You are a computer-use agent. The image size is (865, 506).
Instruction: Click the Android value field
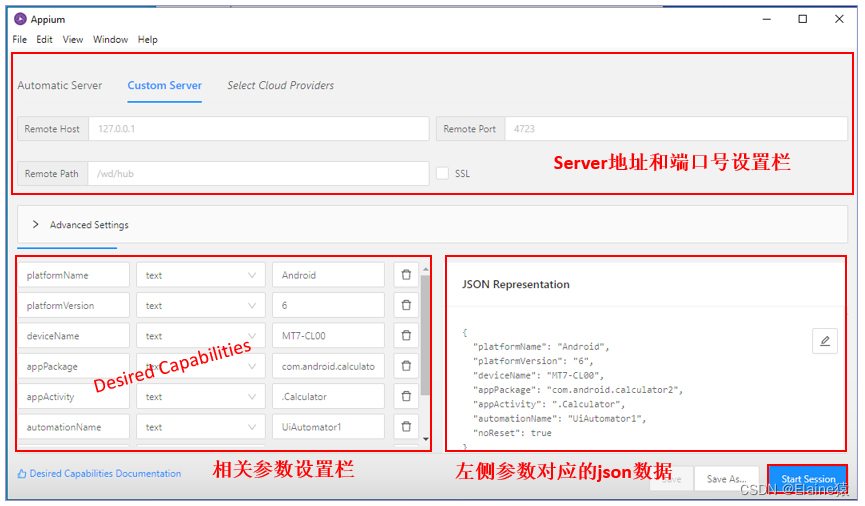[328, 275]
